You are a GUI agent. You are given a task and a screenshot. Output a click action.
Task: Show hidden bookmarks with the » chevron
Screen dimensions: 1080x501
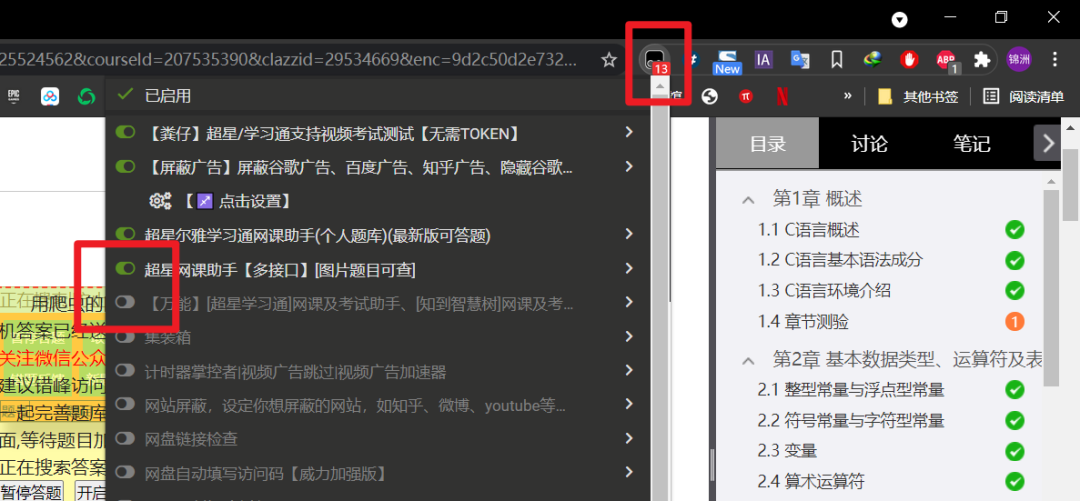pos(848,96)
